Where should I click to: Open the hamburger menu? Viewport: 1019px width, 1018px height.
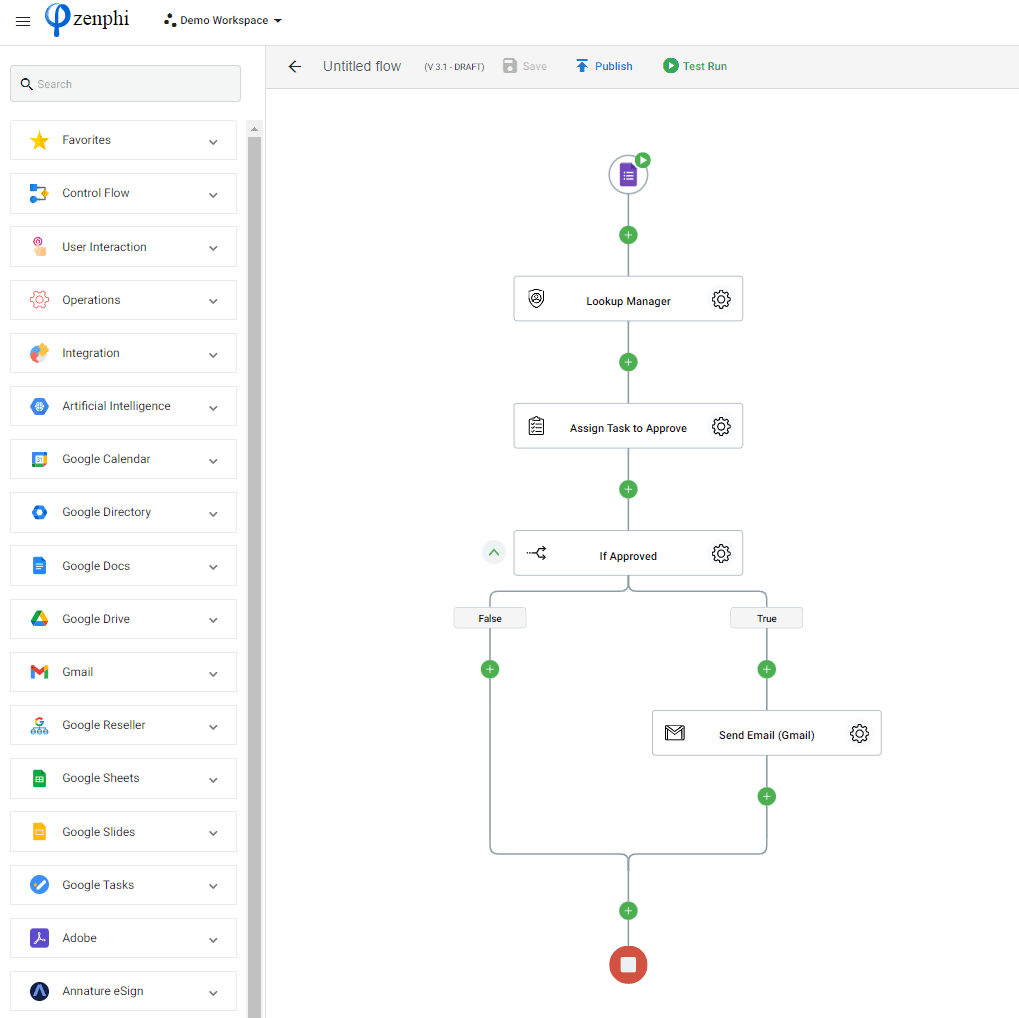[23, 21]
